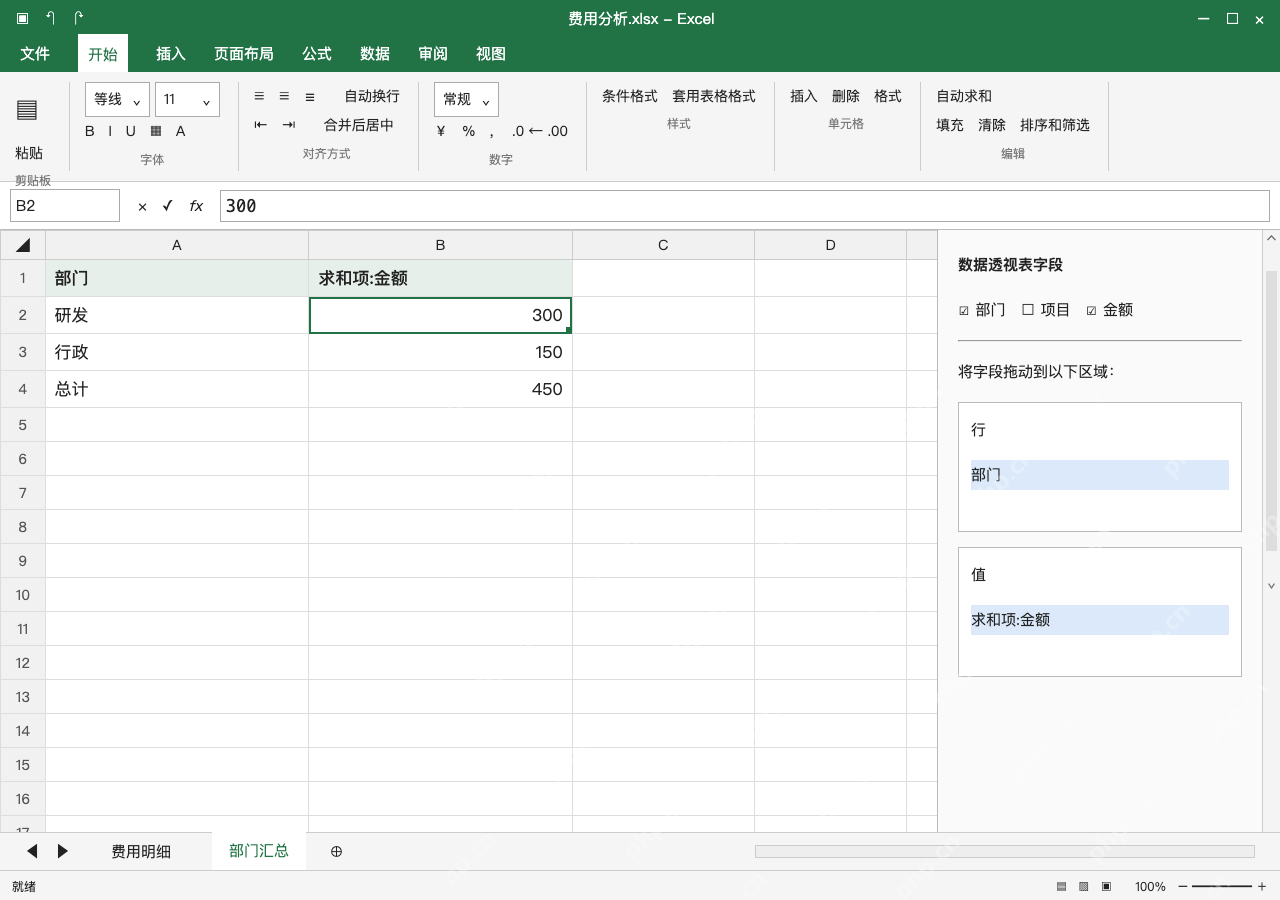Screen dimensions: 1280x900
Task: Check the 项目 field checkbox
Action: (x=1028, y=310)
